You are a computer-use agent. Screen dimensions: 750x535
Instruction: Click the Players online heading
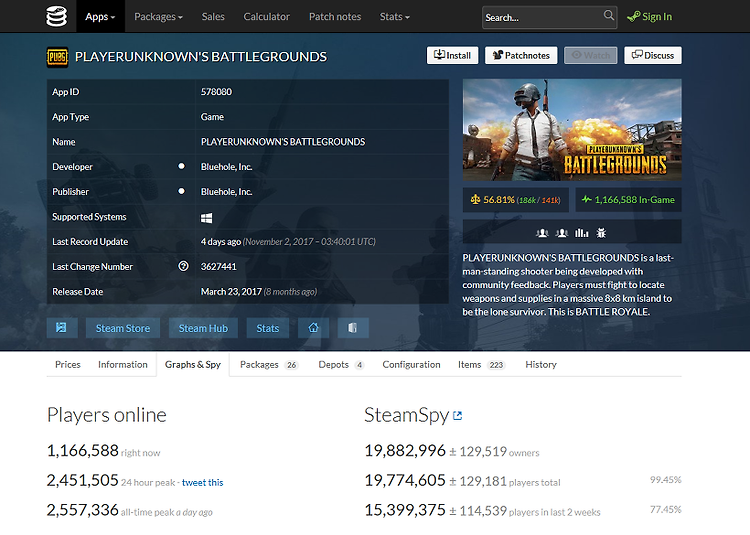tap(107, 415)
